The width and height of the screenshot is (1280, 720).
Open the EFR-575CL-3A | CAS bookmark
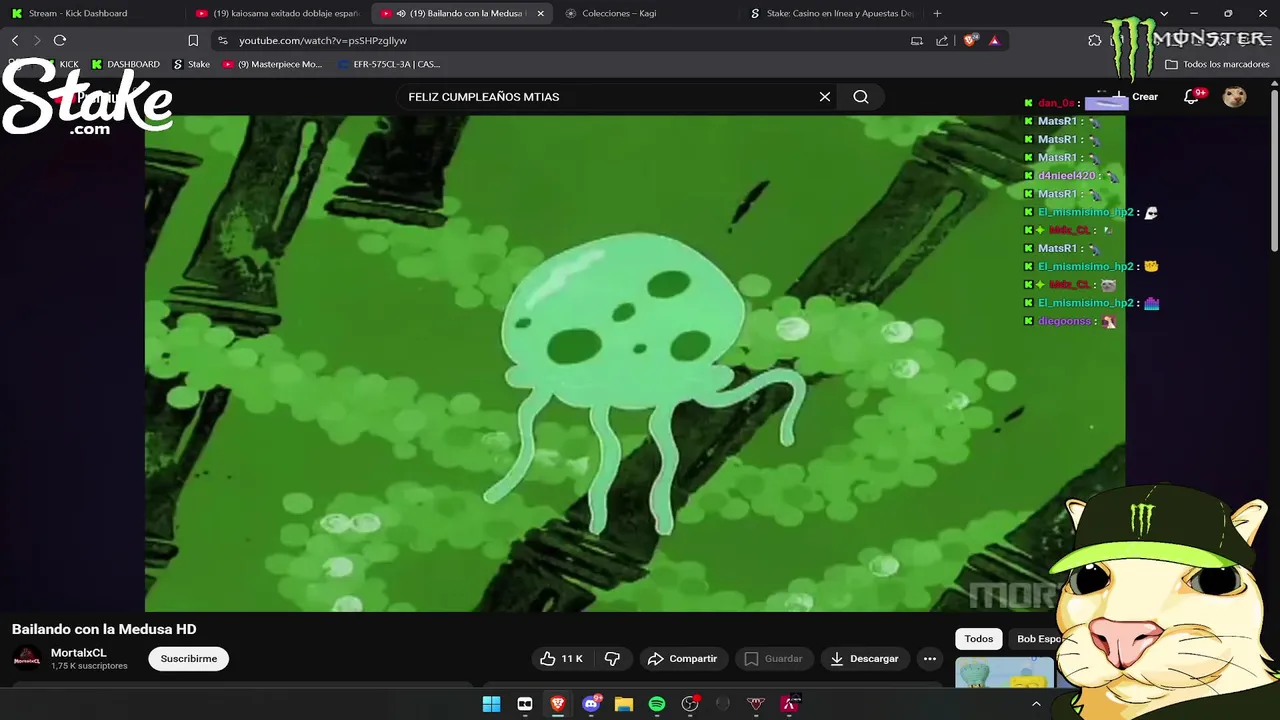coord(389,64)
